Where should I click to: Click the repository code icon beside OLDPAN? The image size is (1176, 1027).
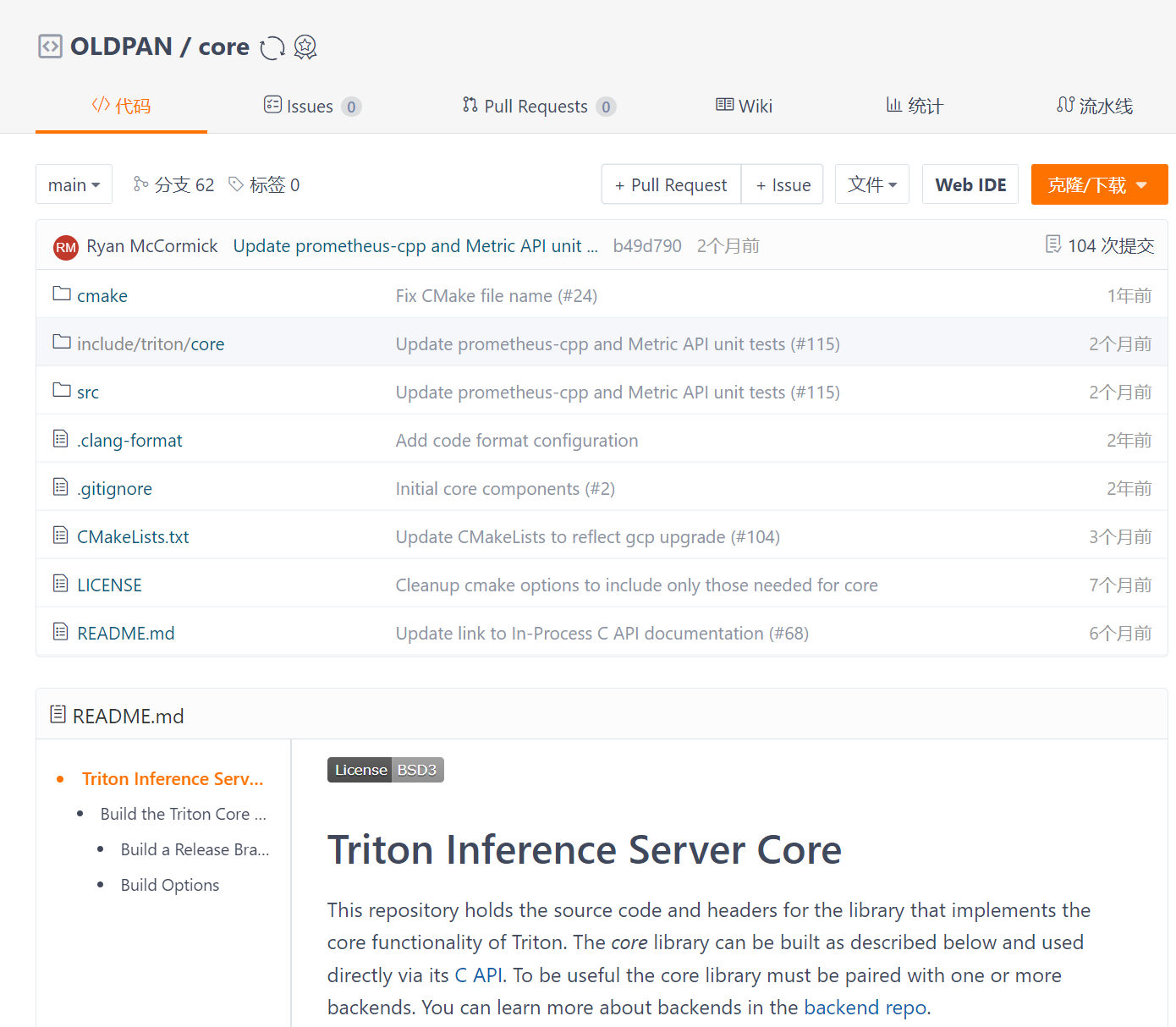tap(50, 46)
